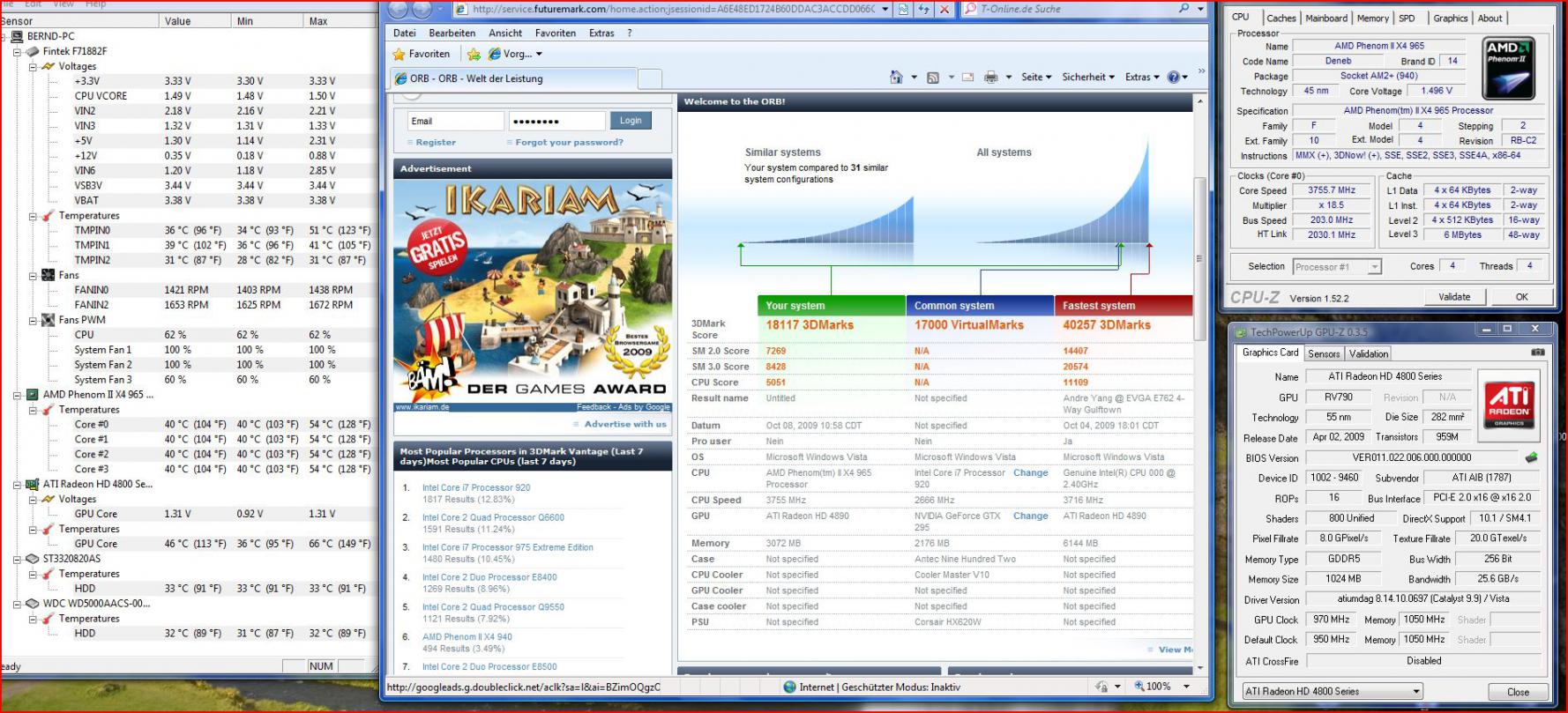The width and height of the screenshot is (1568, 713).
Task: Collapse the AMD Phenom II X4 965 node
Action: pos(17,395)
